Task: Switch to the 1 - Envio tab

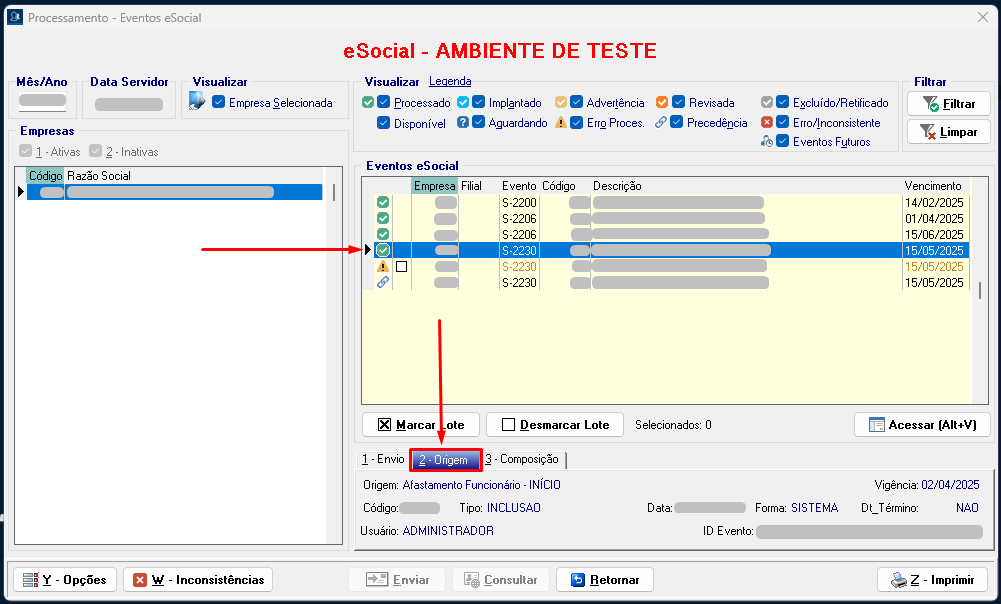Action: point(383,460)
